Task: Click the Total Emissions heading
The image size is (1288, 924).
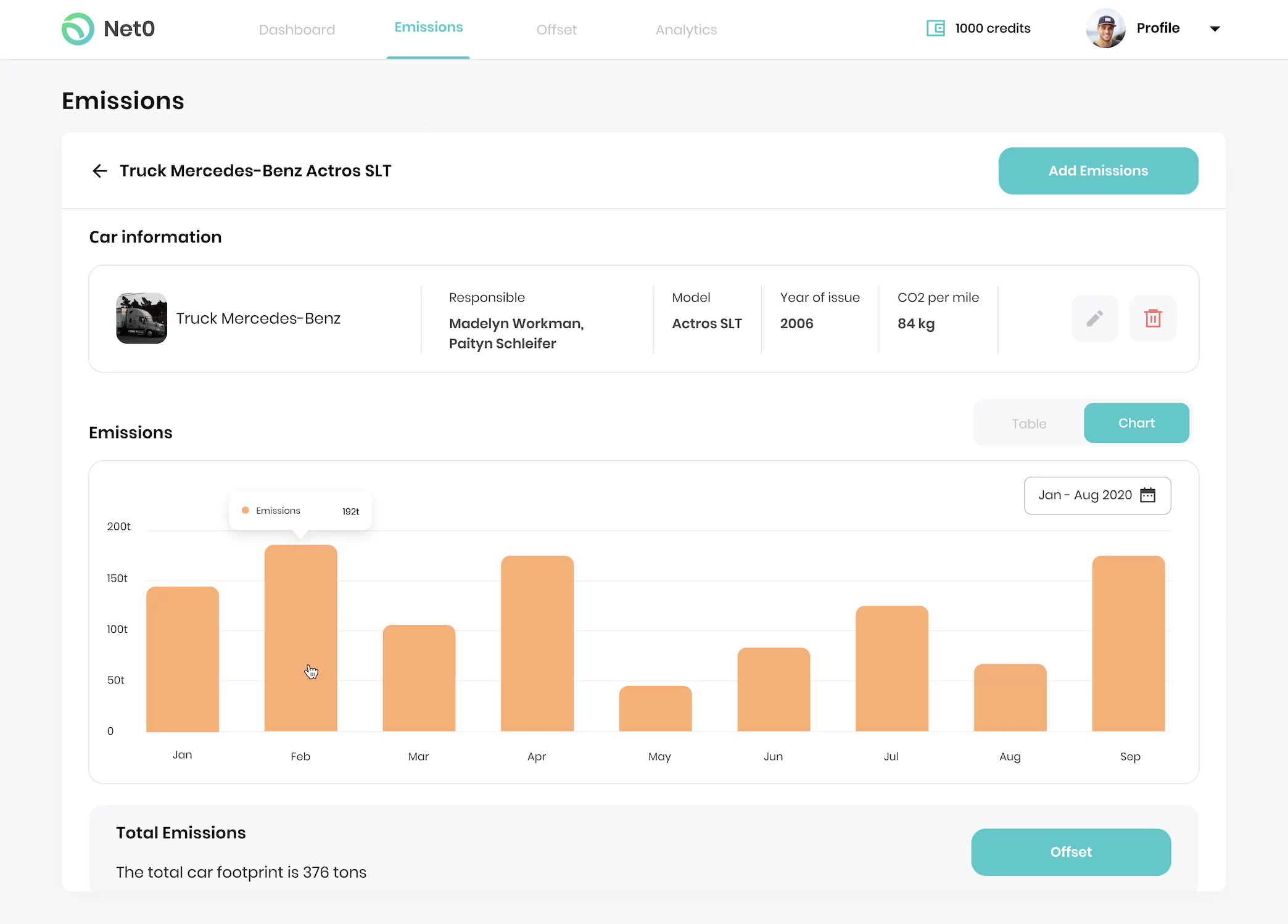Action: pos(181,833)
